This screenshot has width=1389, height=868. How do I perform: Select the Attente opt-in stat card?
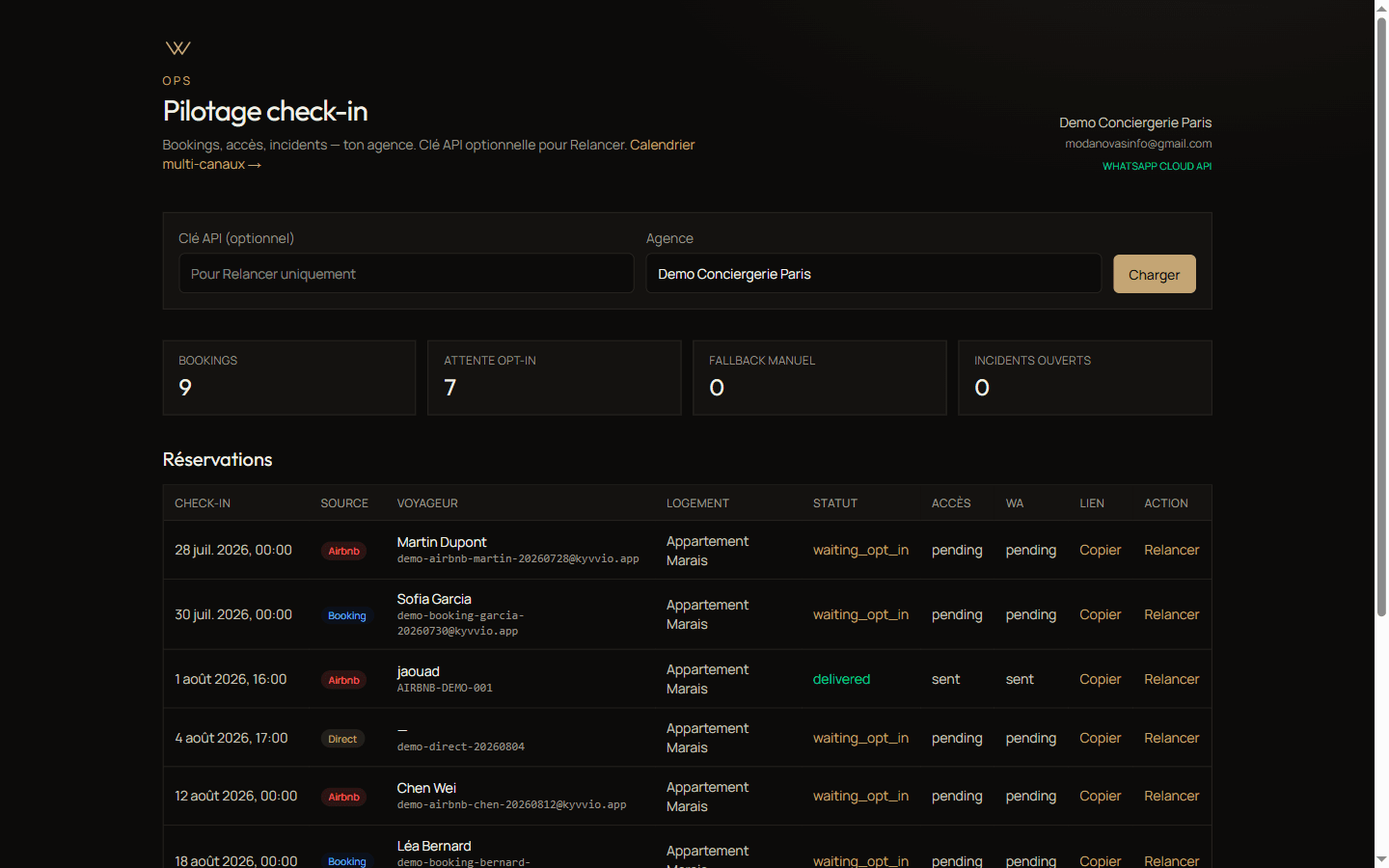pyautogui.click(x=555, y=378)
